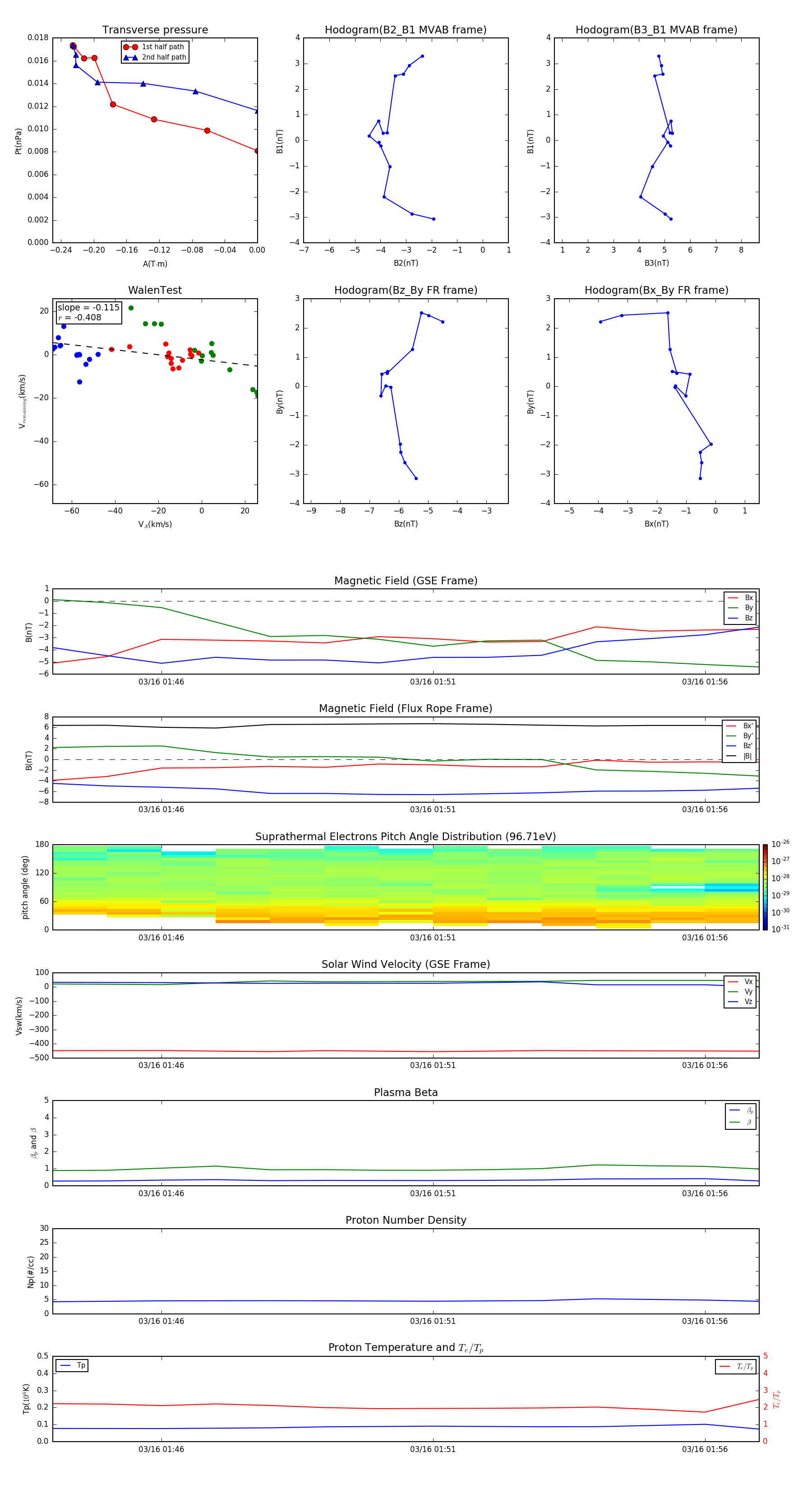The width and height of the screenshot is (812, 1489).
Task: Click the 'Proton Temperature and Te/Tp' title
Action: tap(406, 1348)
